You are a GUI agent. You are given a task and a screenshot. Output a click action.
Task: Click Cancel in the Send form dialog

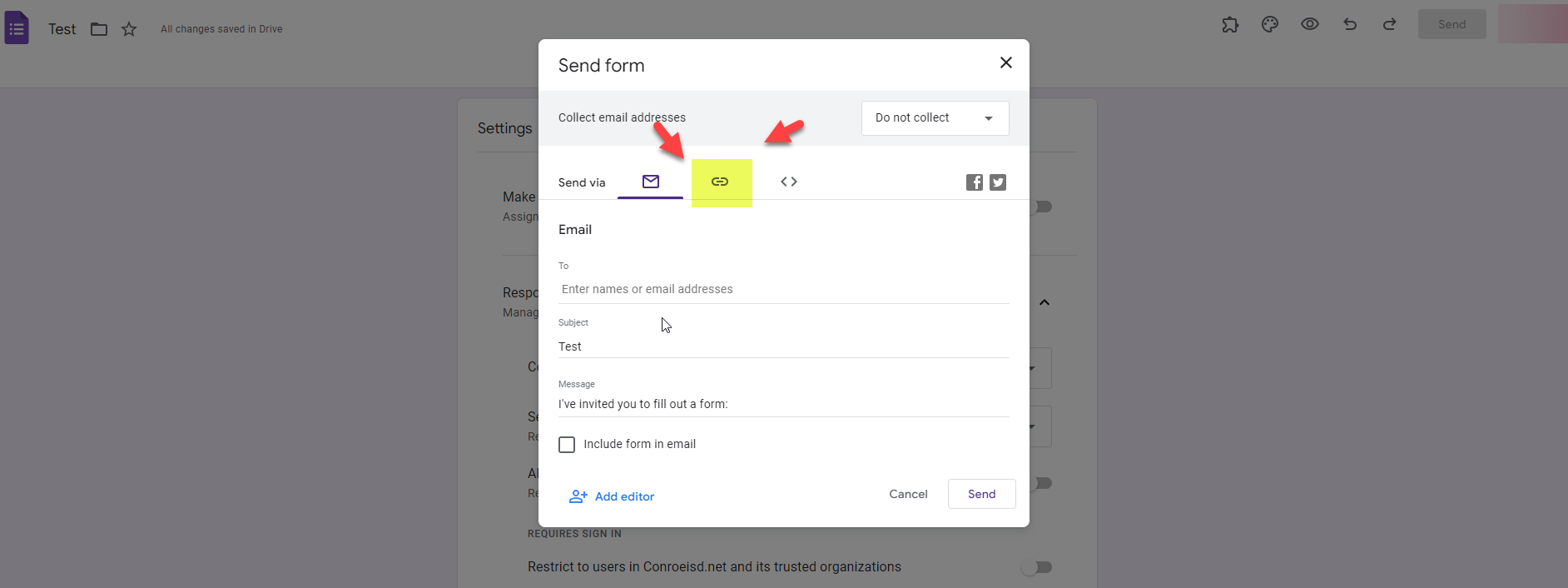[908, 494]
